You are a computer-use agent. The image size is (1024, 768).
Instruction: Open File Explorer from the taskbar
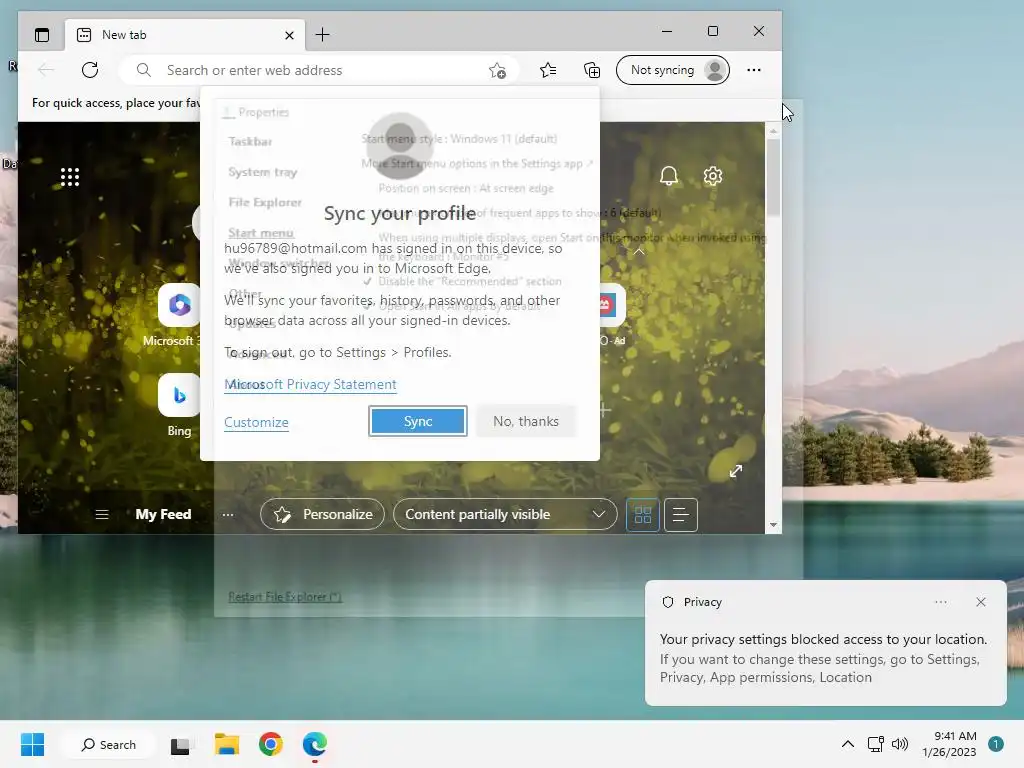point(227,744)
